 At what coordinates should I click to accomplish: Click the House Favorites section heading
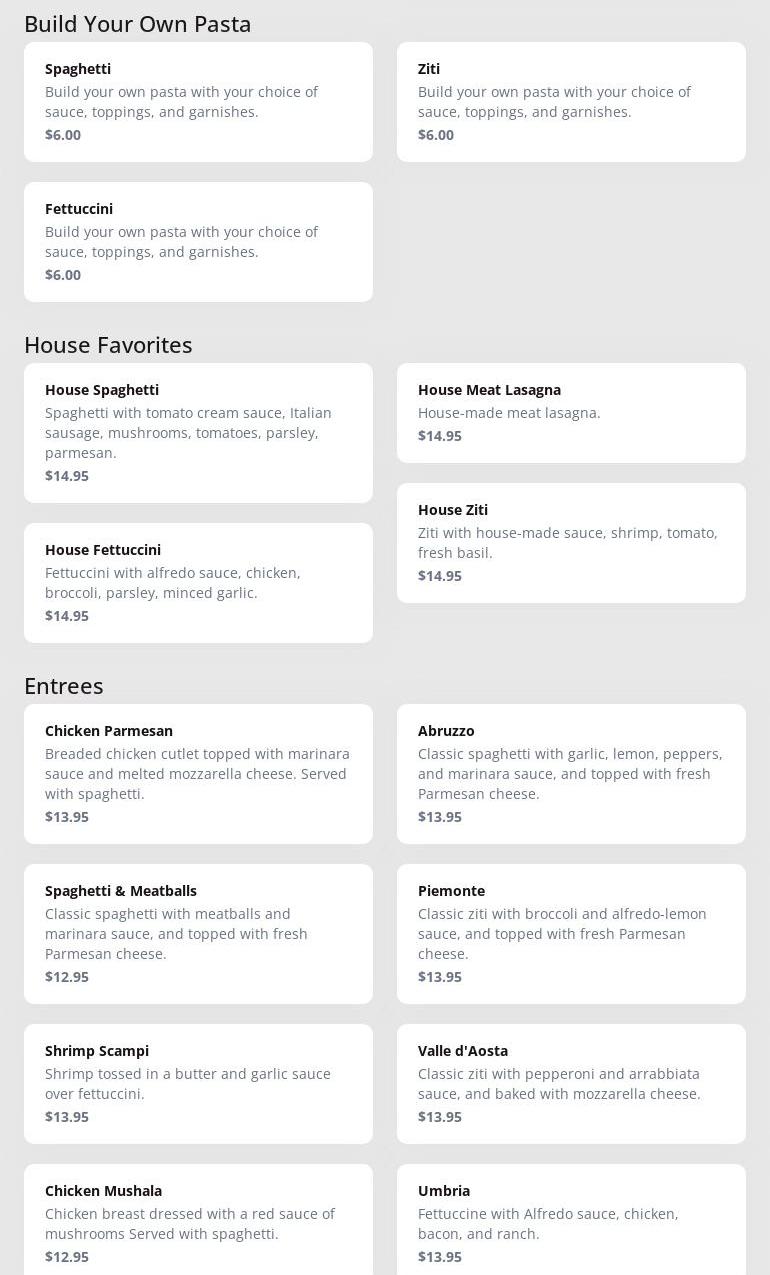tap(108, 345)
